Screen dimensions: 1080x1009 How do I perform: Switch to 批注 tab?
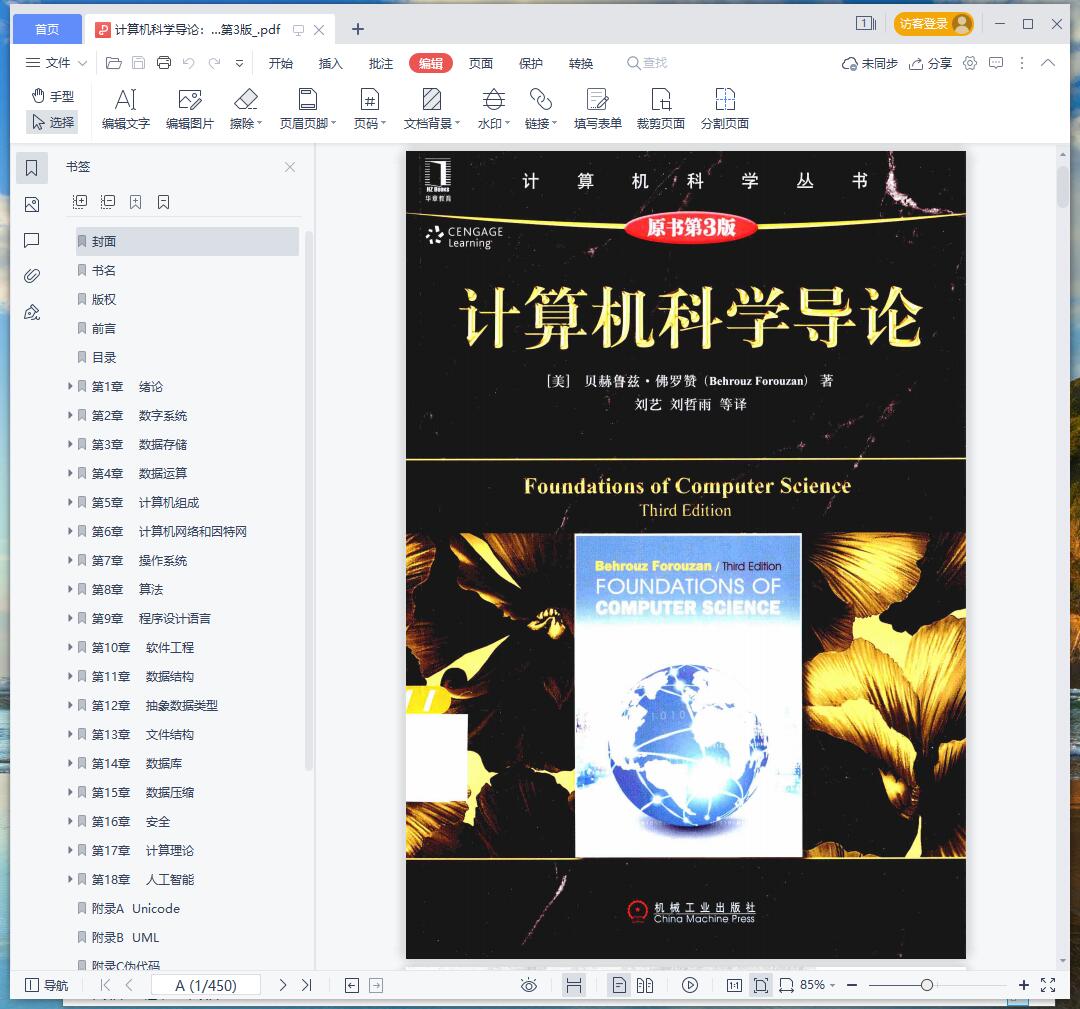coord(380,63)
